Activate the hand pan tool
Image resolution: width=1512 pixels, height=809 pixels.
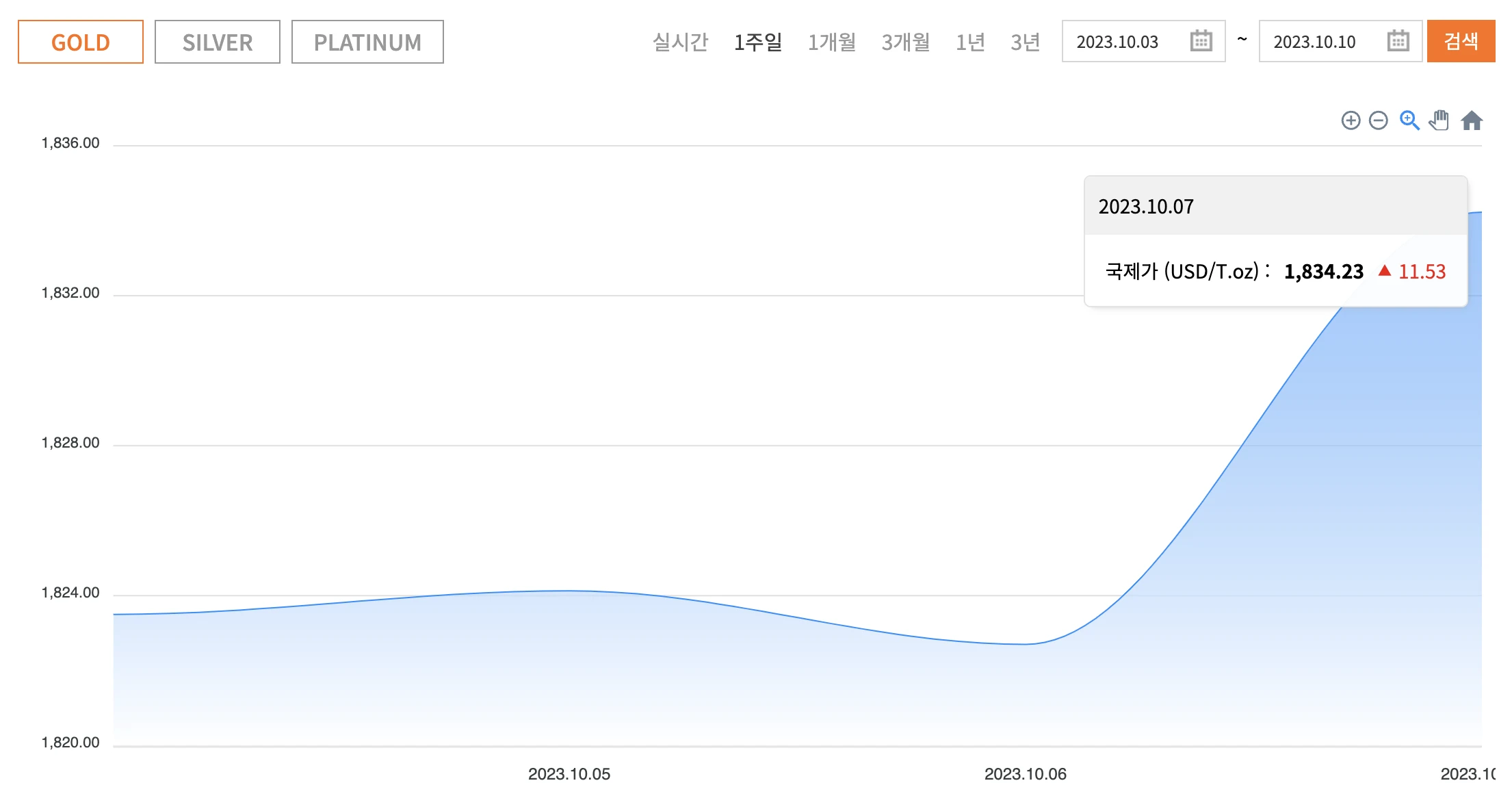[1439, 120]
